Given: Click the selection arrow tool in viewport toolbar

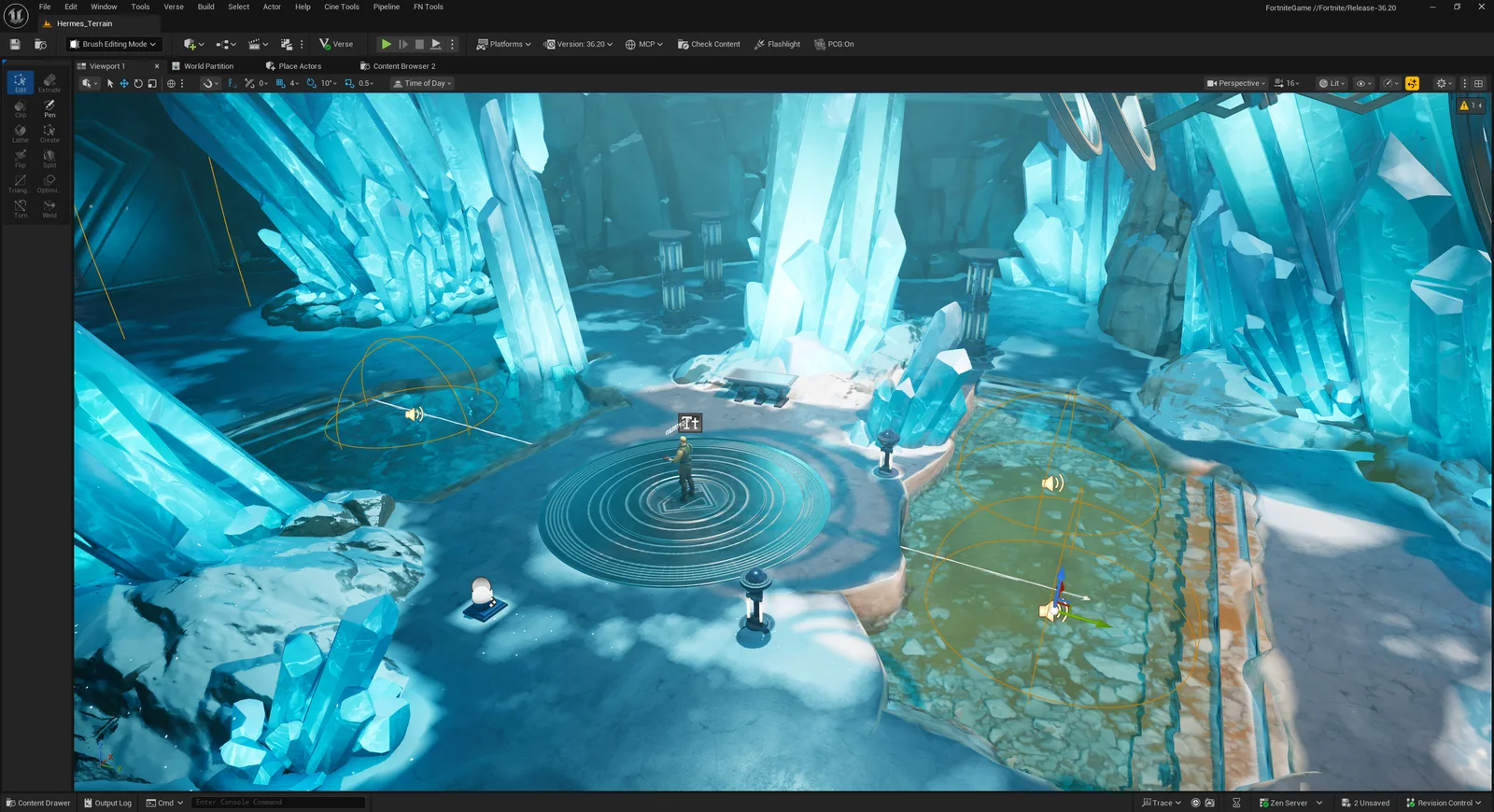Looking at the screenshot, I should tap(110, 83).
